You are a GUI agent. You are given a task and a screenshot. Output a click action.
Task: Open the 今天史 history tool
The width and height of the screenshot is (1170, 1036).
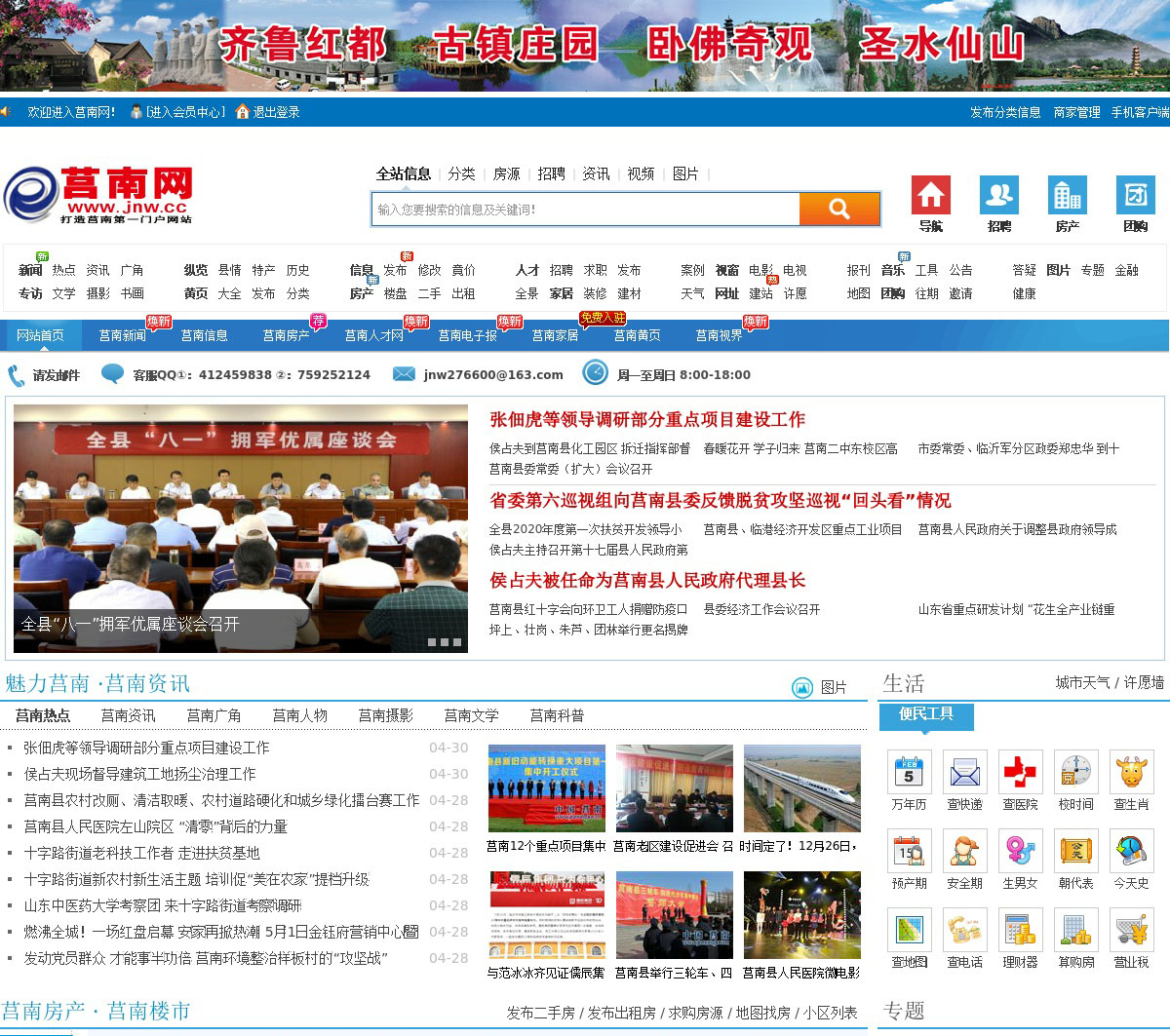click(1131, 851)
